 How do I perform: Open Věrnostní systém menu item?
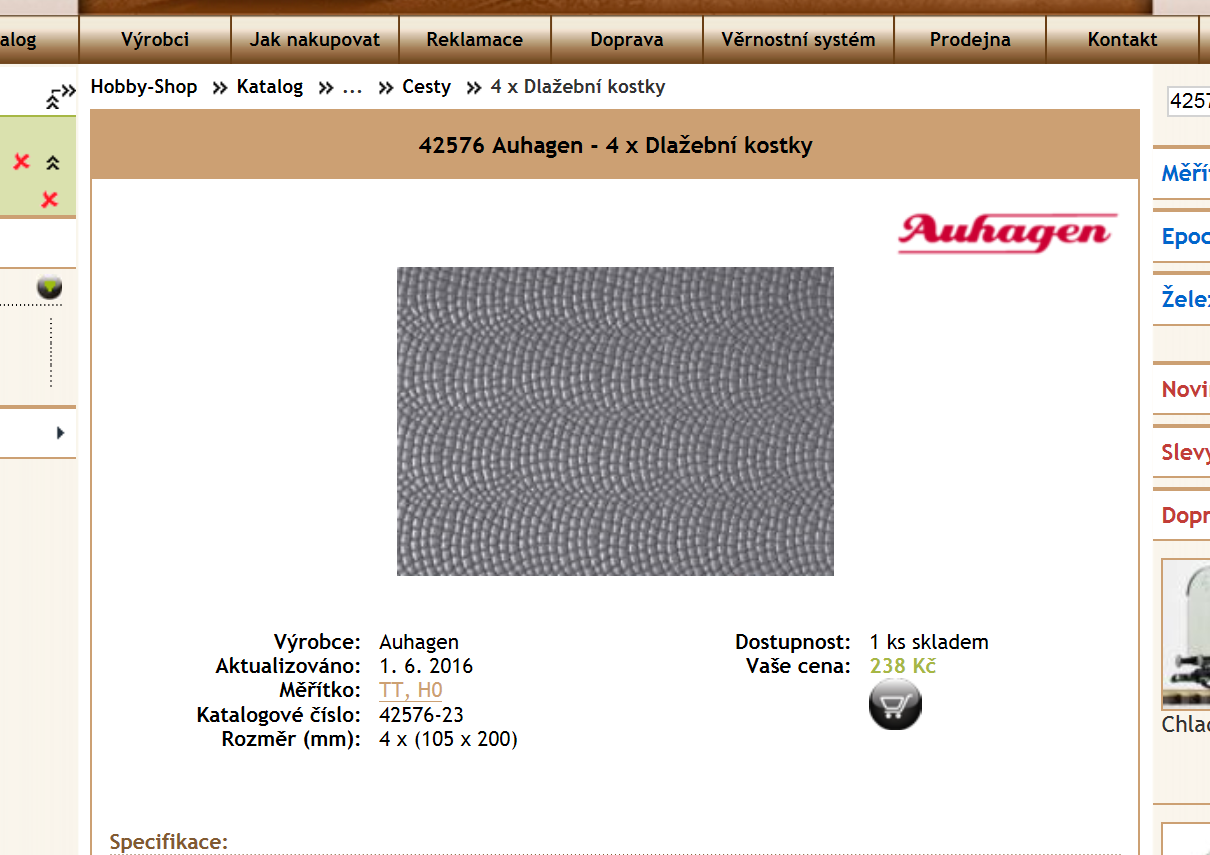pos(798,40)
